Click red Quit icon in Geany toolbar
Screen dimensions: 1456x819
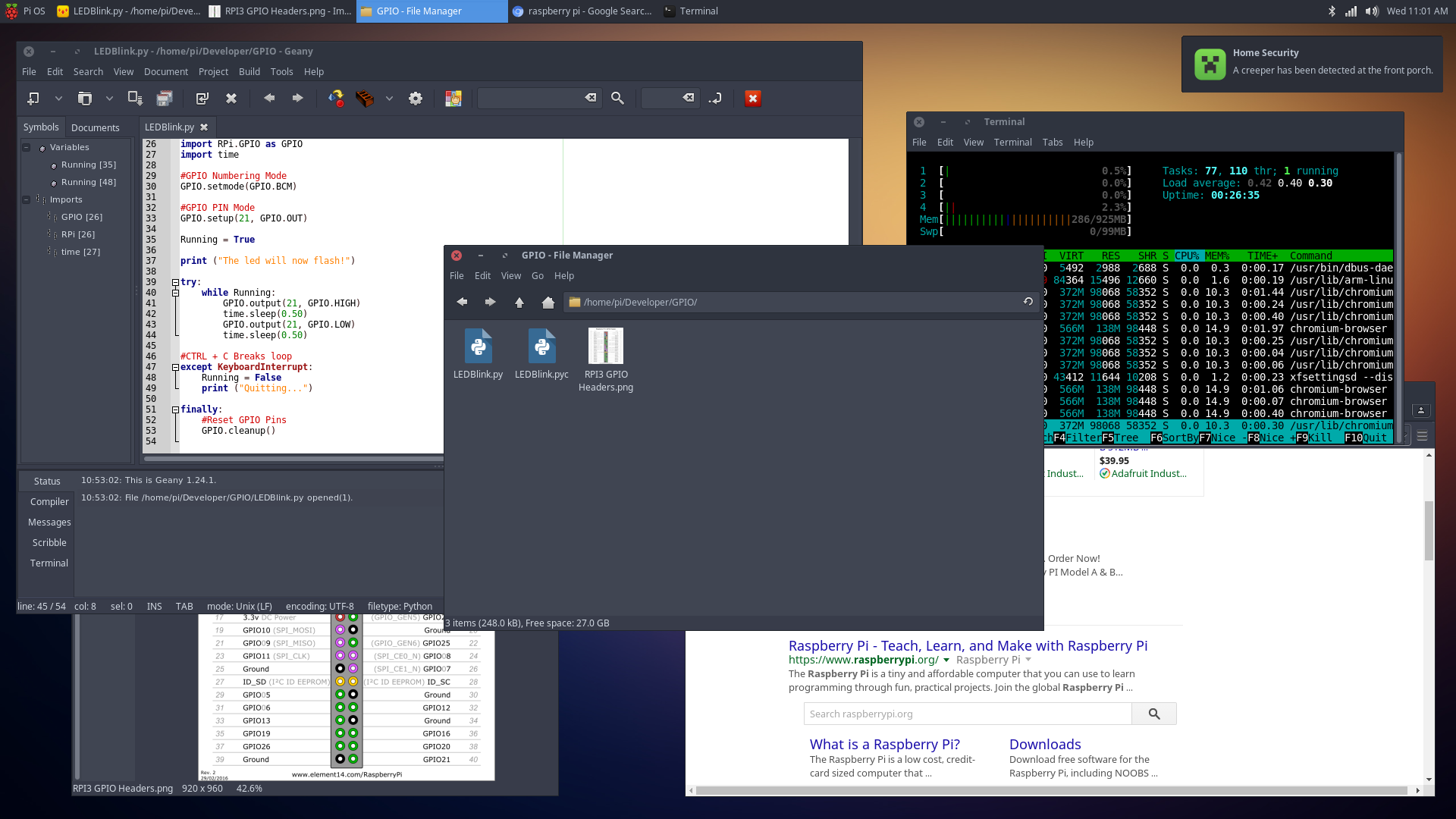point(753,99)
